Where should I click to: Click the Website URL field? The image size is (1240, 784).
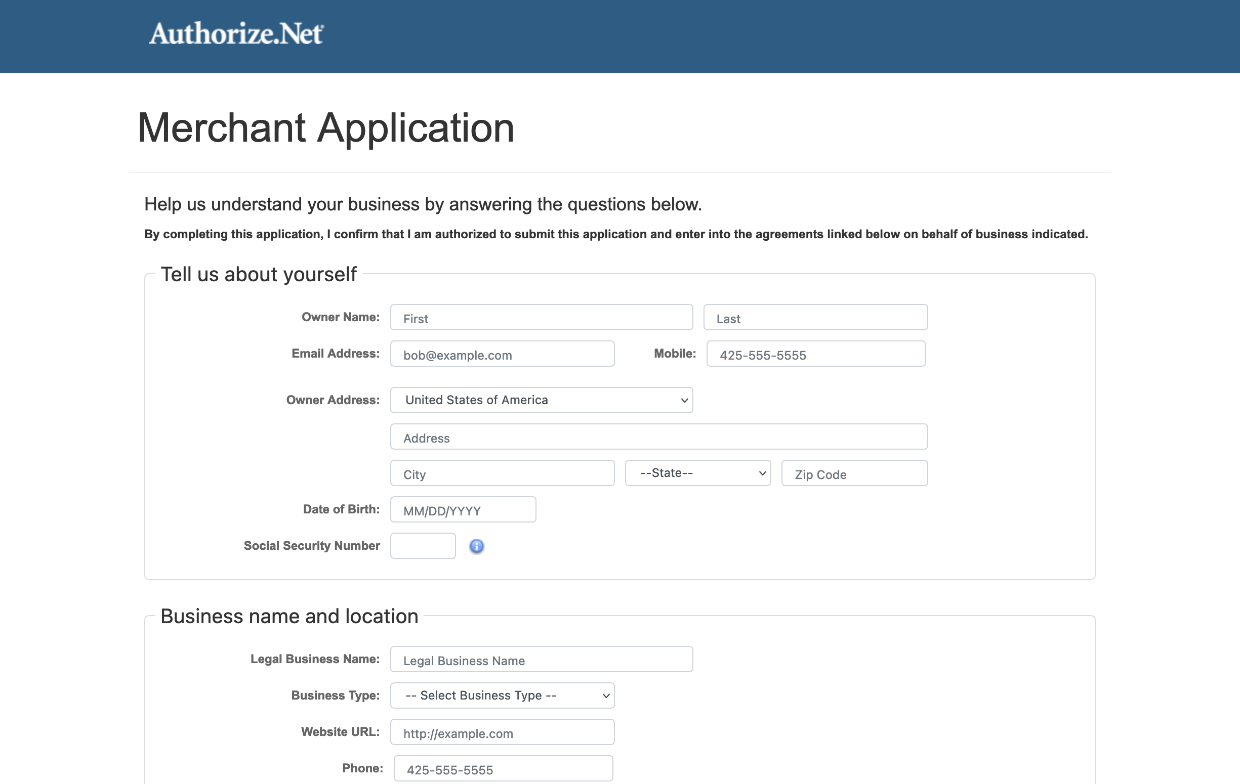[502, 731]
